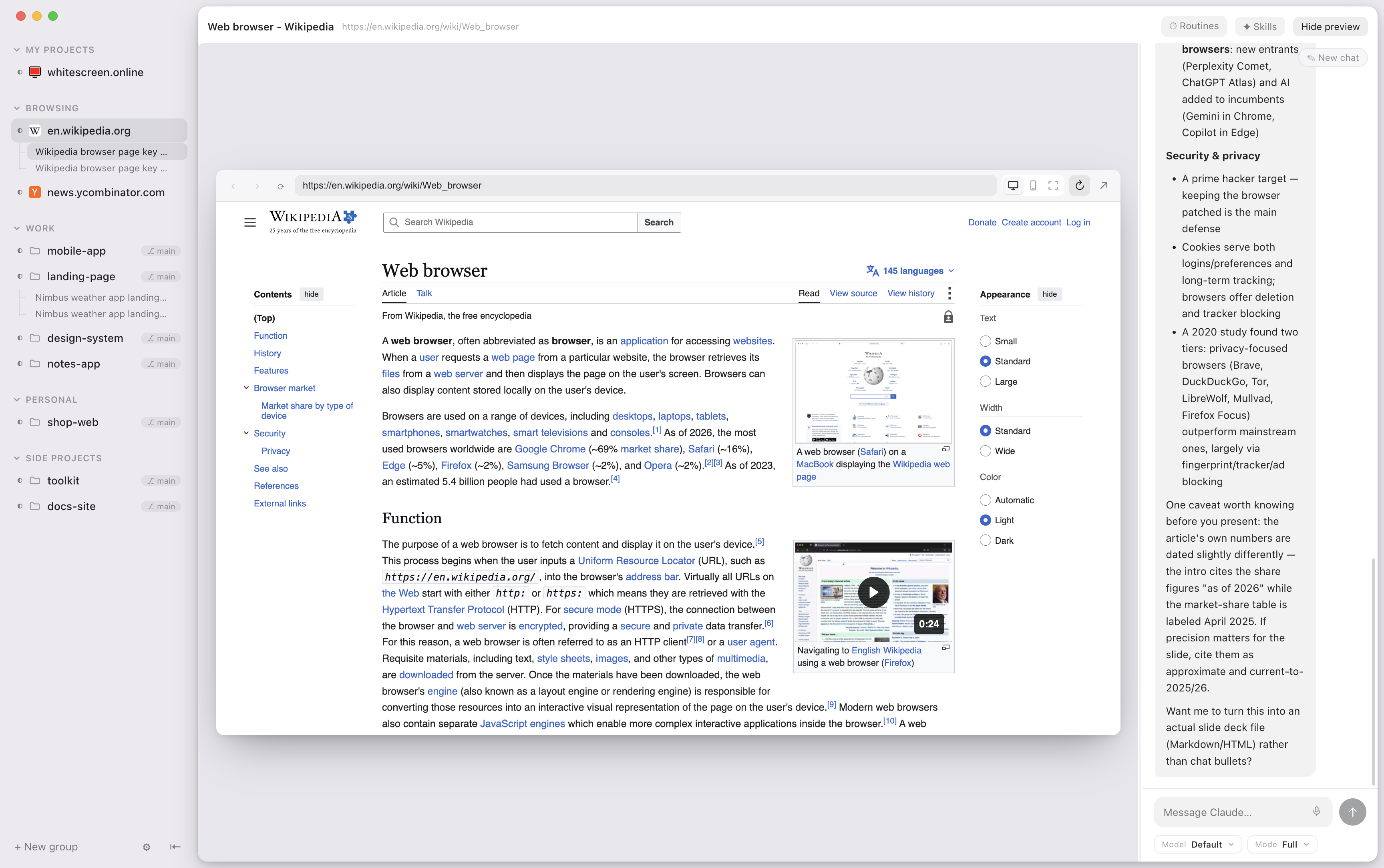This screenshot has height=868, width=1384.
Task: Open the Mode Full dropdown
Action: (1282, 844)
